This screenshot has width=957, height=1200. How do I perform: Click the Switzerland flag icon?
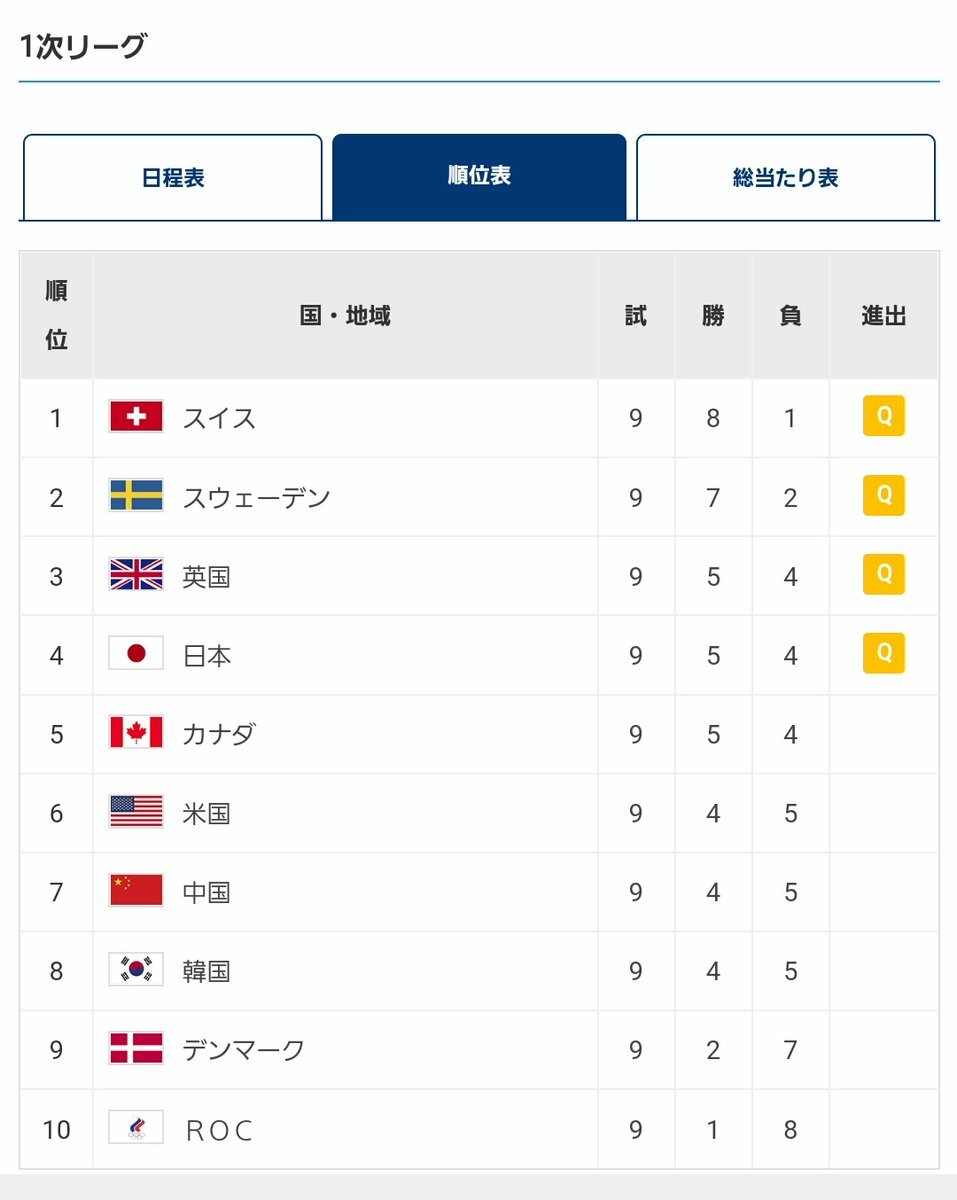[x=136, y=417]
